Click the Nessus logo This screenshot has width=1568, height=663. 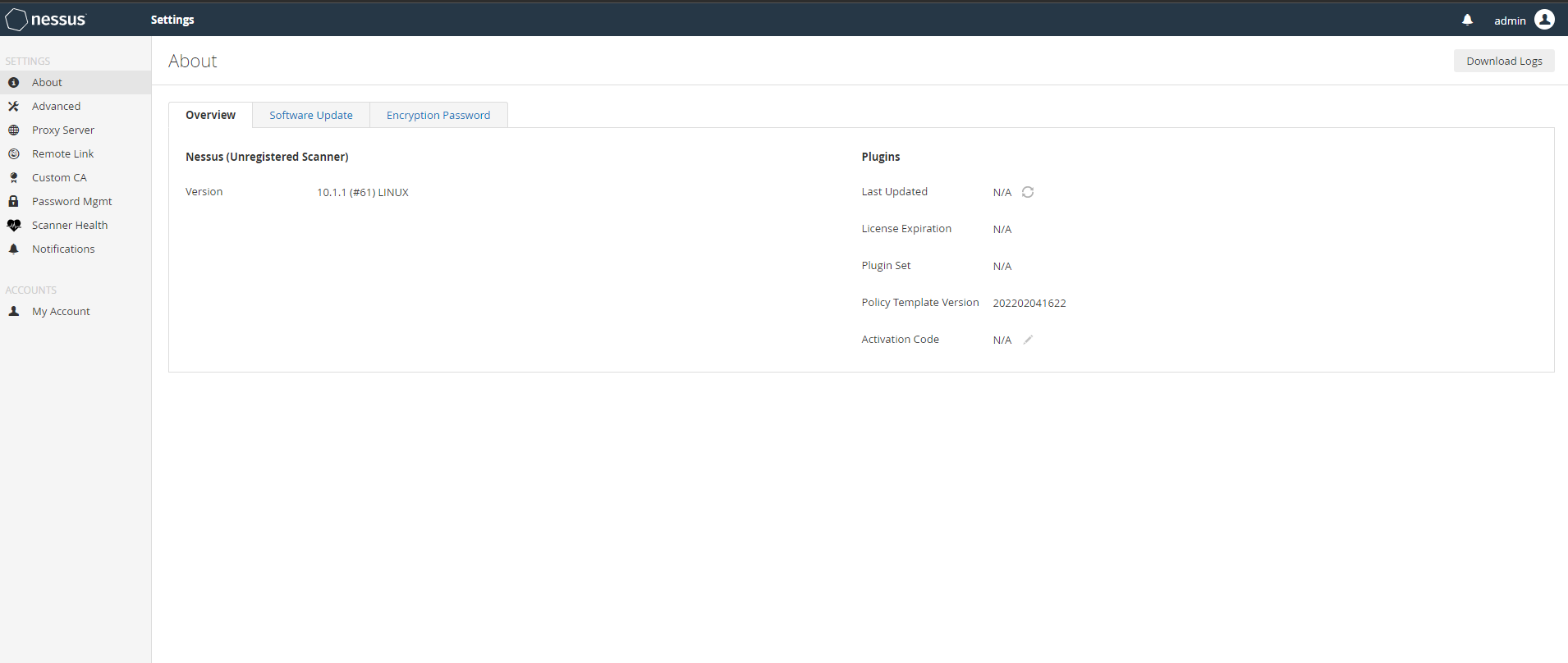(45, 20)
